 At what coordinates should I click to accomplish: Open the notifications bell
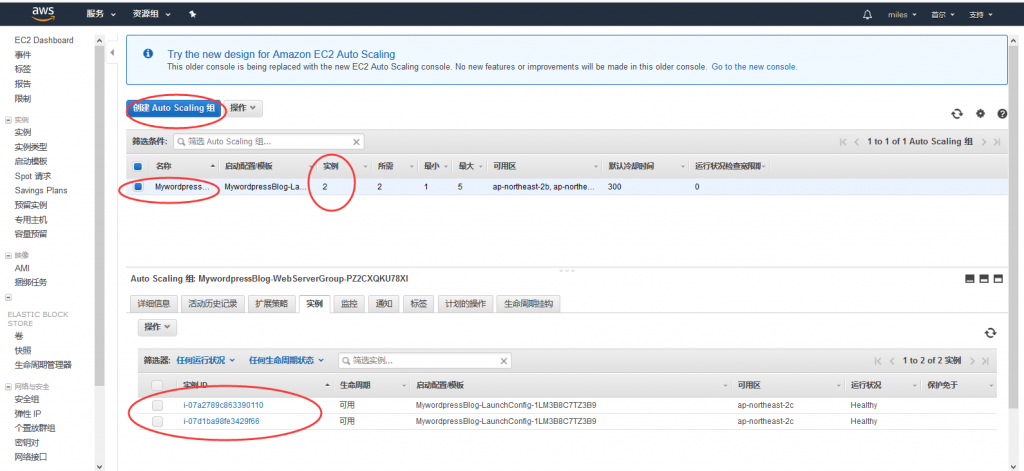(x=867, y=14)
